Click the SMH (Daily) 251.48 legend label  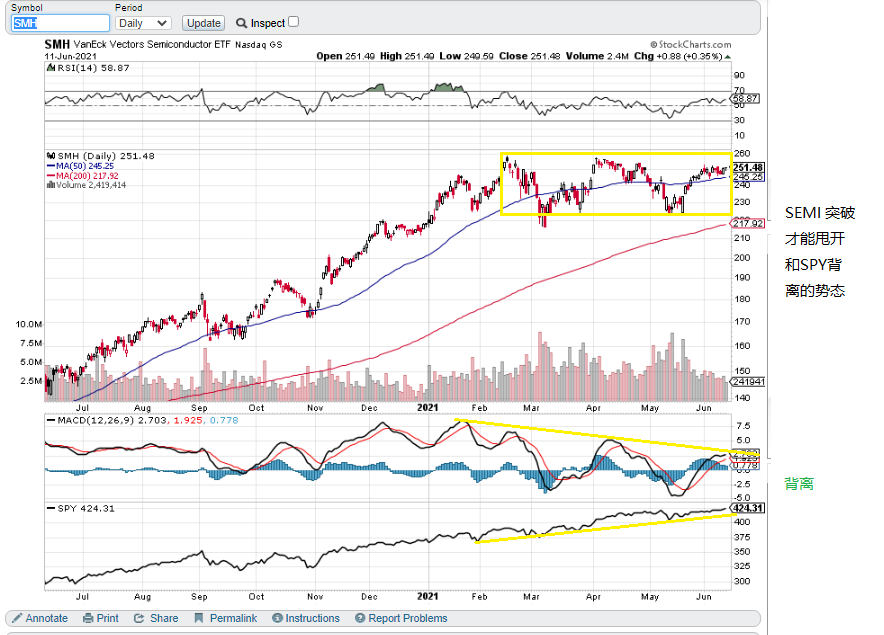click(106, 156)
